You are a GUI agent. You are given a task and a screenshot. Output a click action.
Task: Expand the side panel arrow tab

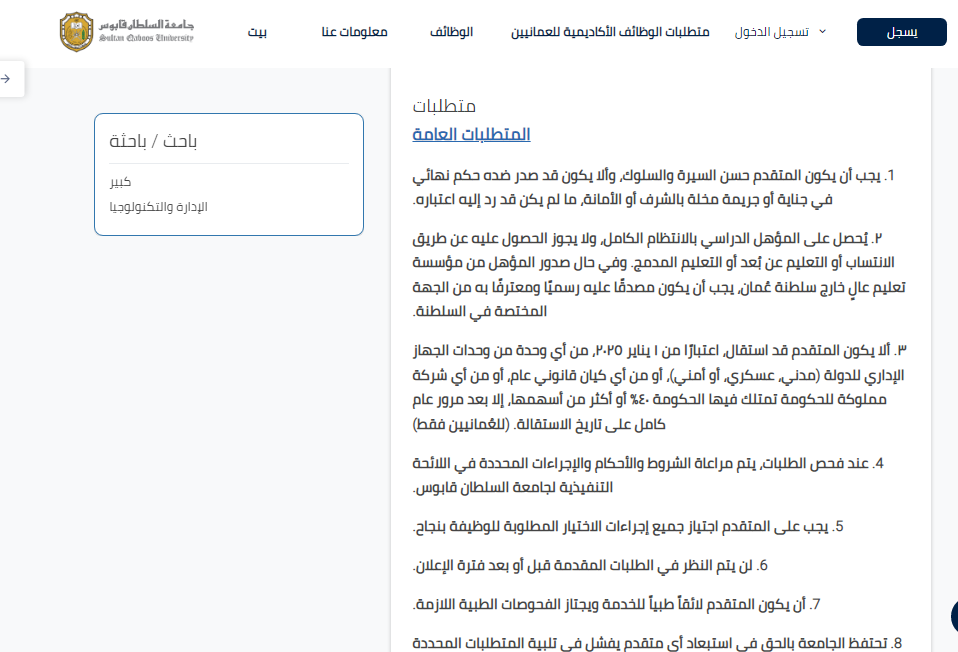(8, 79)
